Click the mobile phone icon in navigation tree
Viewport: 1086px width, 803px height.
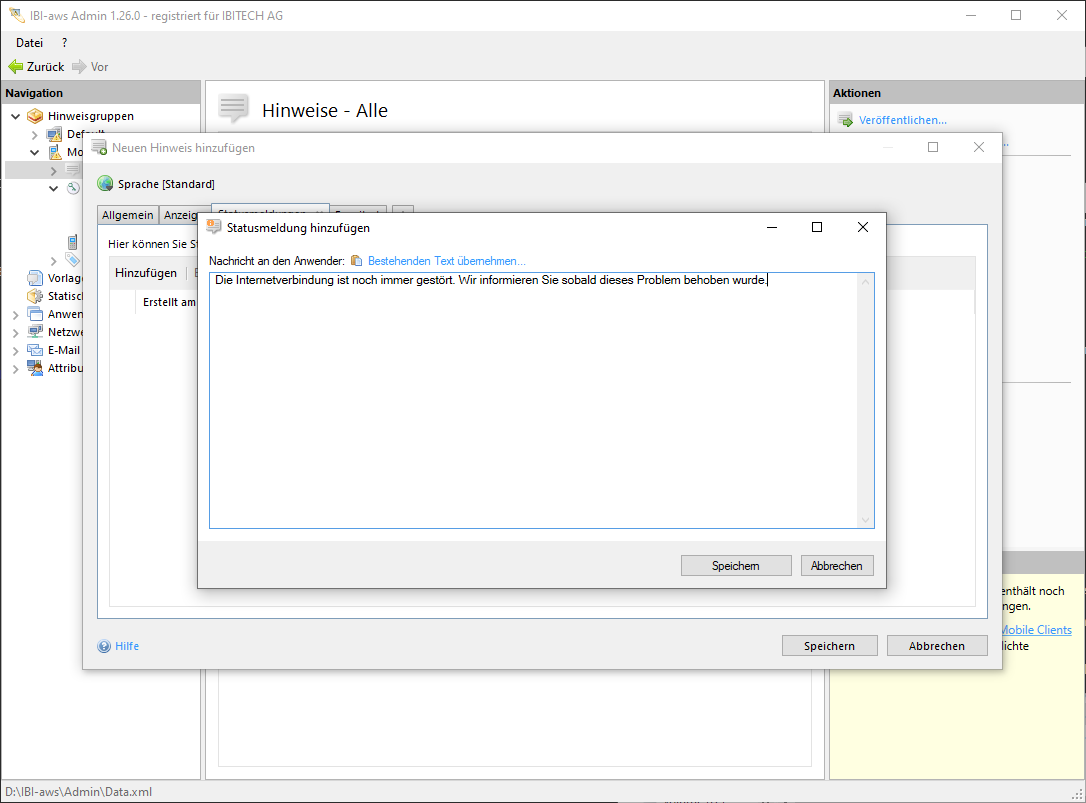tap(72, 242)
